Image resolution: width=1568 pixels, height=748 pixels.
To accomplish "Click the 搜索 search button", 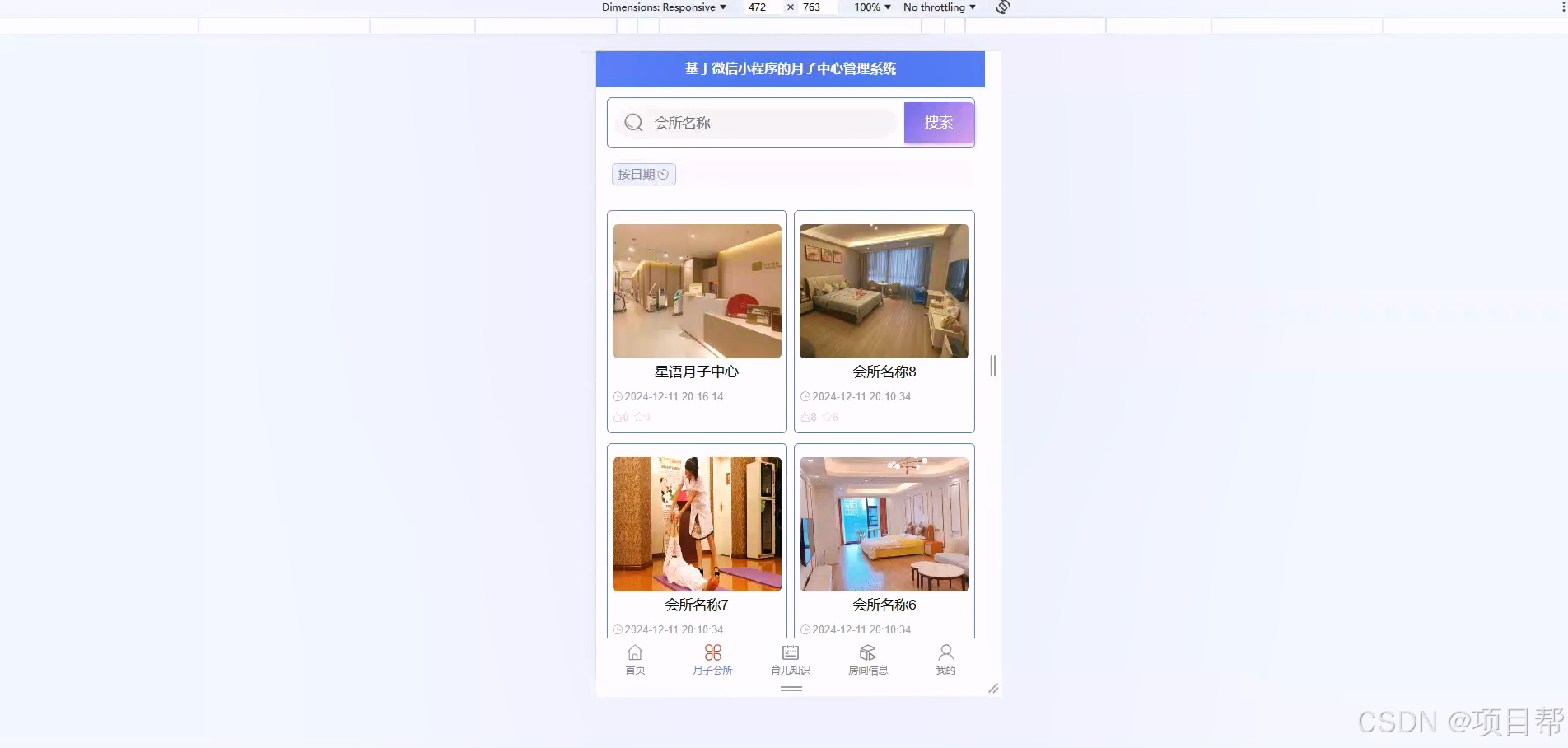I will click(939, 123).
